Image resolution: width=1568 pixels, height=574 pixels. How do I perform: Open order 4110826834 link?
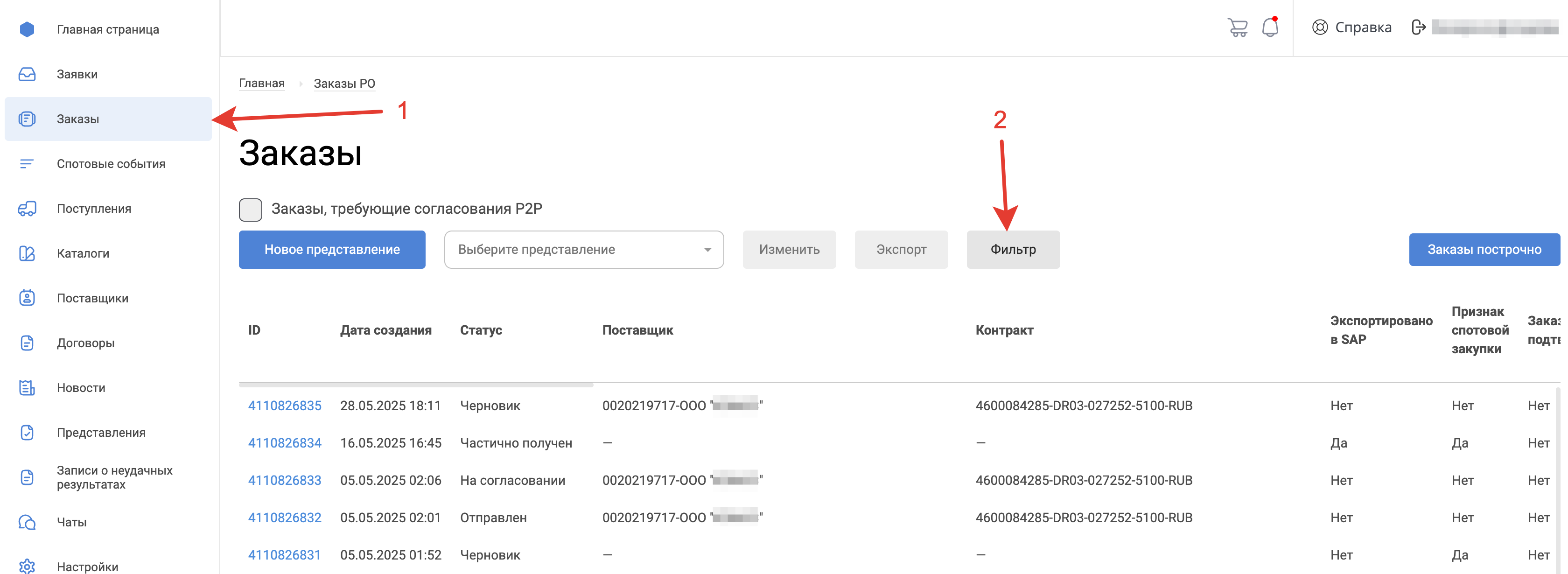click(284, 443)
